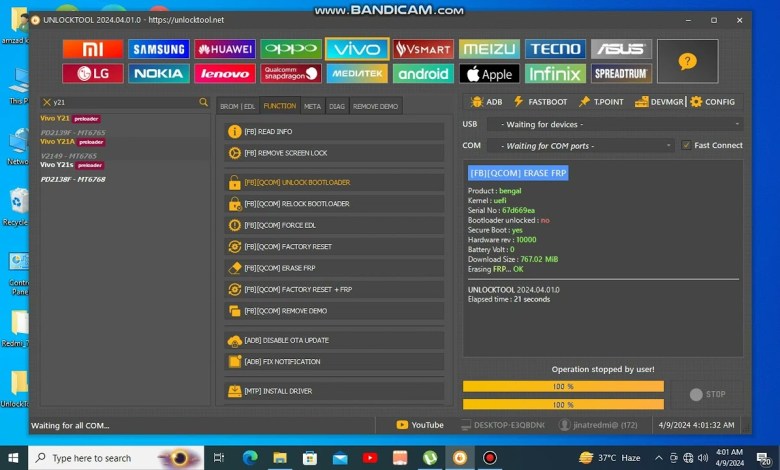Click the upper 100% progress bar
Screen dimensions: 780x470
[563, 386]
